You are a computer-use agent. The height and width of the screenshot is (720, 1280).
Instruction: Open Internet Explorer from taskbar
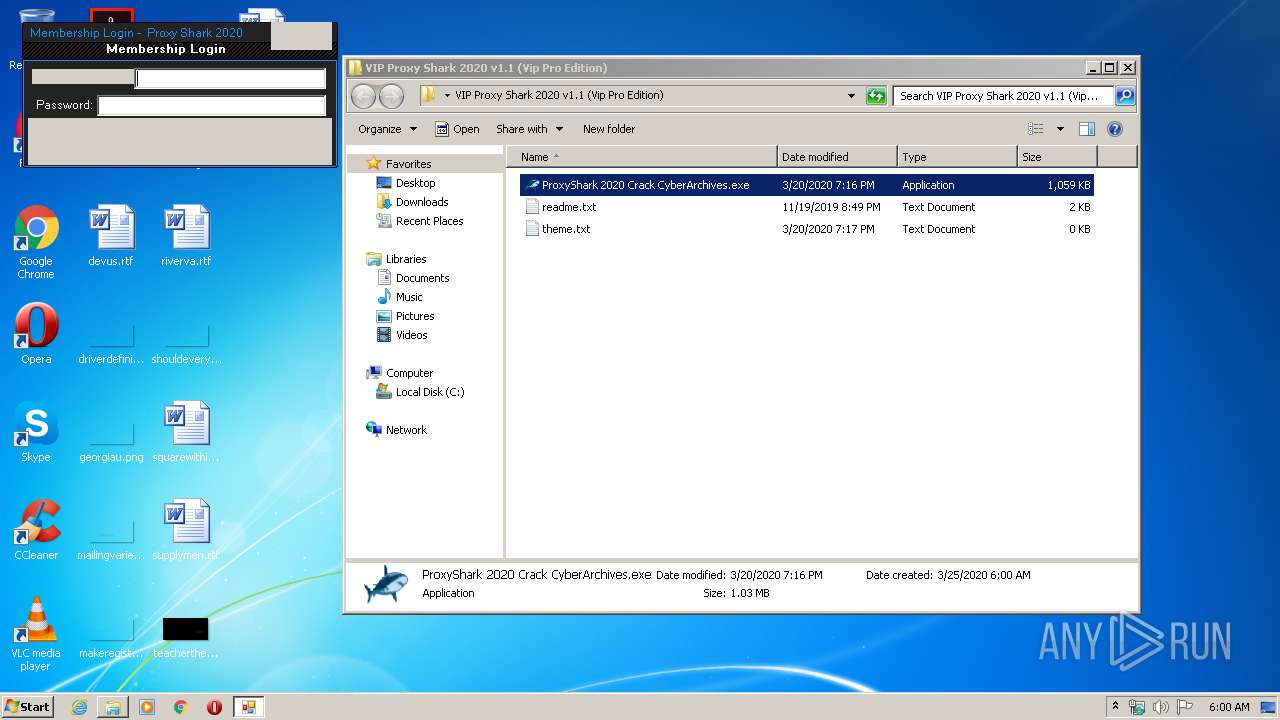coord(79,707)
